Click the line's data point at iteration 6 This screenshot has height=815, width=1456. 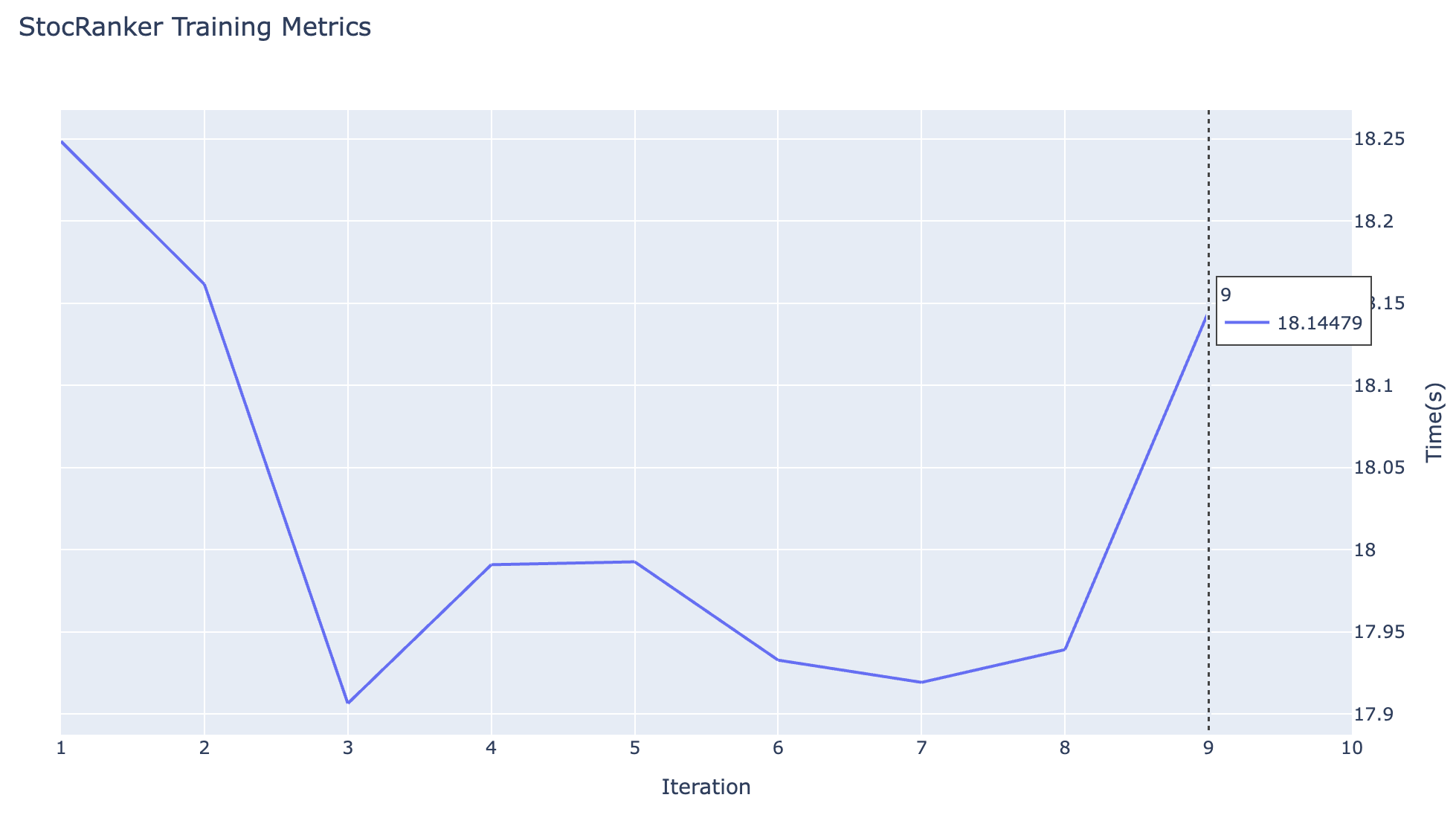(778, 660)
